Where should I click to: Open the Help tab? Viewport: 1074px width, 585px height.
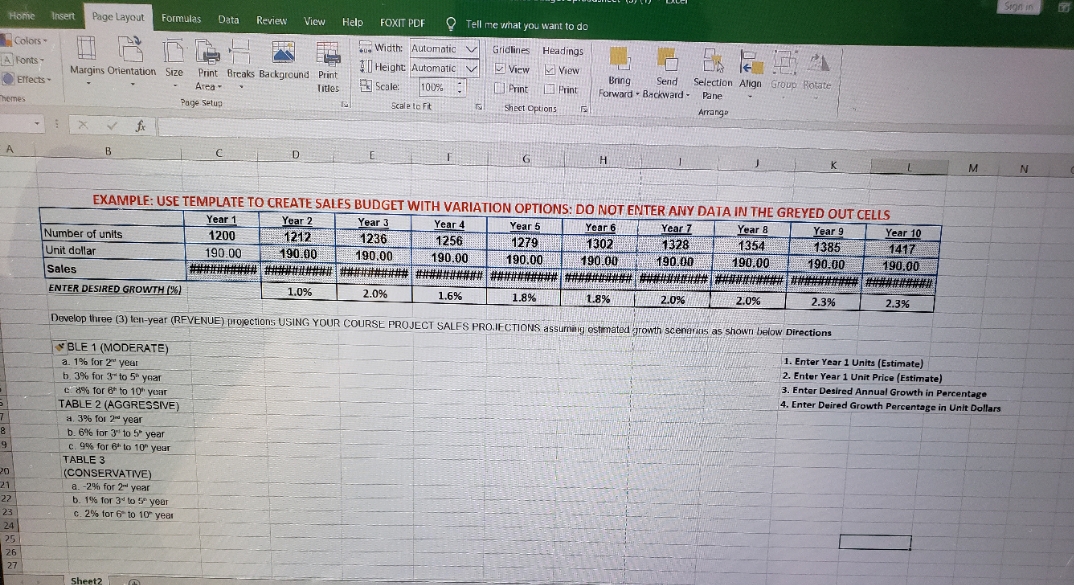pos(353,22)
